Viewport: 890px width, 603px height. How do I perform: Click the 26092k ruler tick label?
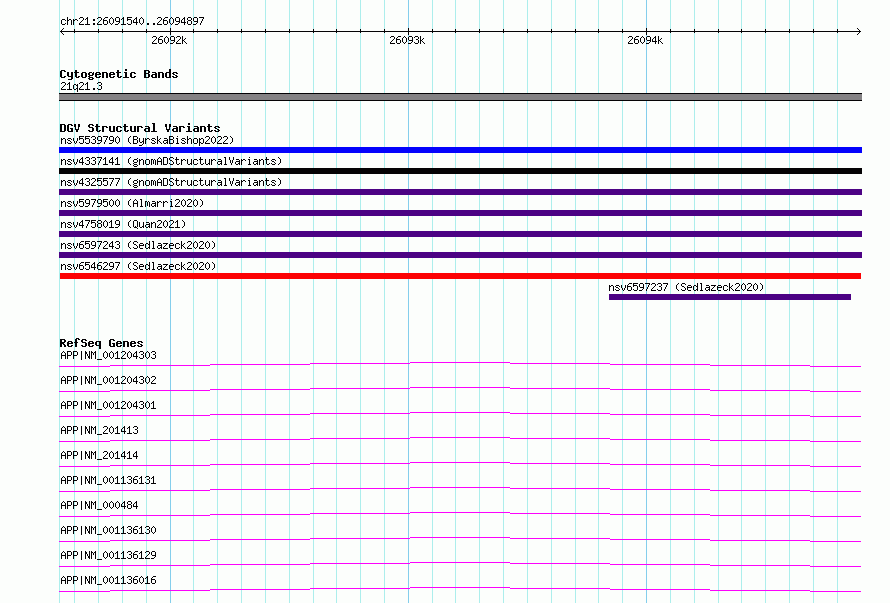pyautogui.click(x=169, y=40)
